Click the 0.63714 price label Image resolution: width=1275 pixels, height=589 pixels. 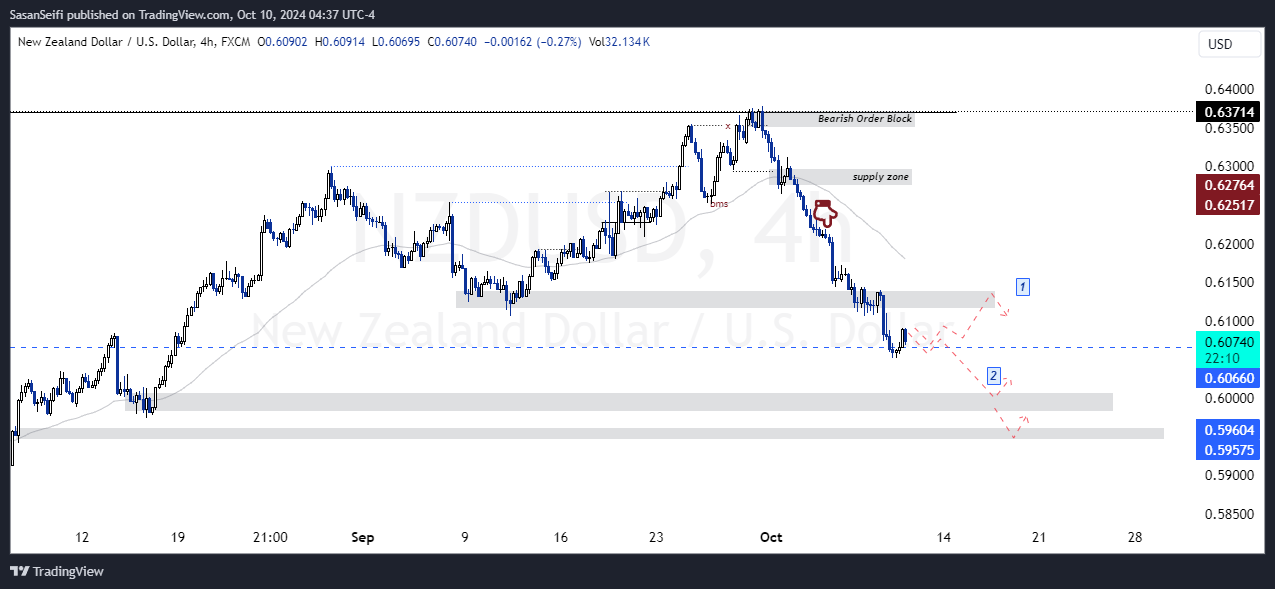click(x=1228, y=112)
